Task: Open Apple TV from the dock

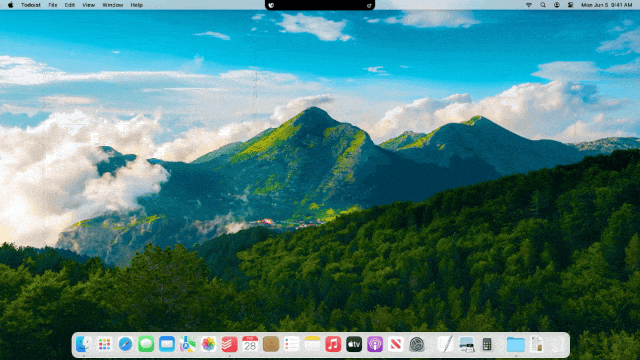Action: point(354,344)
